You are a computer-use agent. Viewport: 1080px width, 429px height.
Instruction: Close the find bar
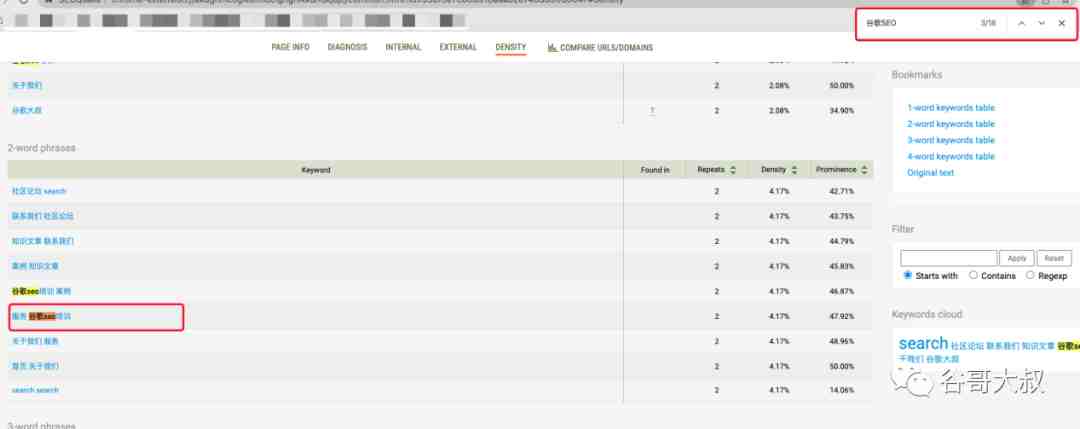pyautogui.click(x=1061, y=23)
